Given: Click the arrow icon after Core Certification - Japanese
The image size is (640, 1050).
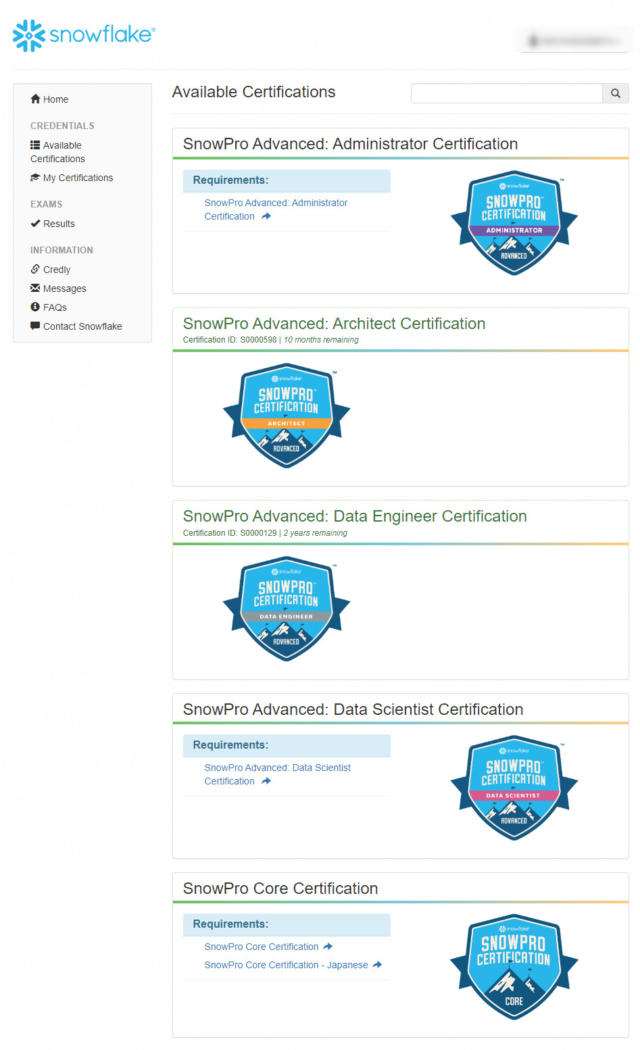Looking at the screenshot, I should pos(378,965).
